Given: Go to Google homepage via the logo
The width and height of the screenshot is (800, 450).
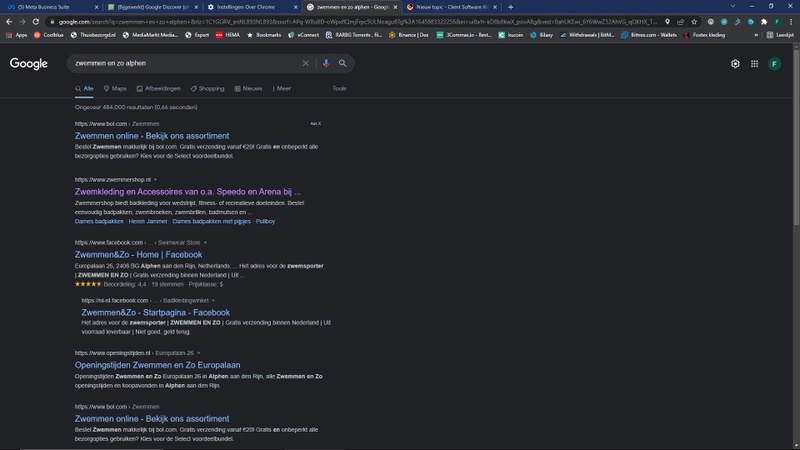Looking at the screenshot, I should (29, 64).
